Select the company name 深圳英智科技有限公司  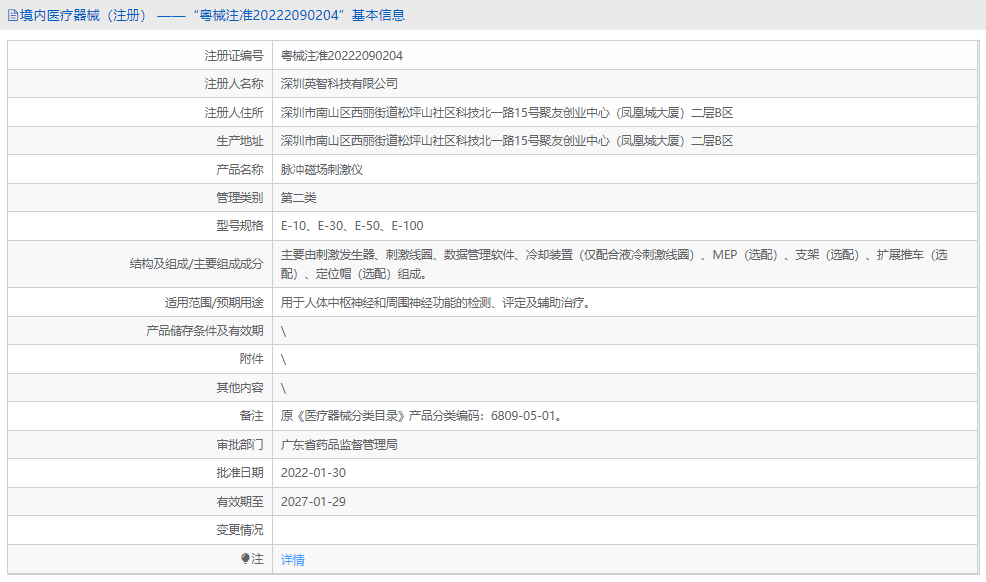tap(339, 84)
